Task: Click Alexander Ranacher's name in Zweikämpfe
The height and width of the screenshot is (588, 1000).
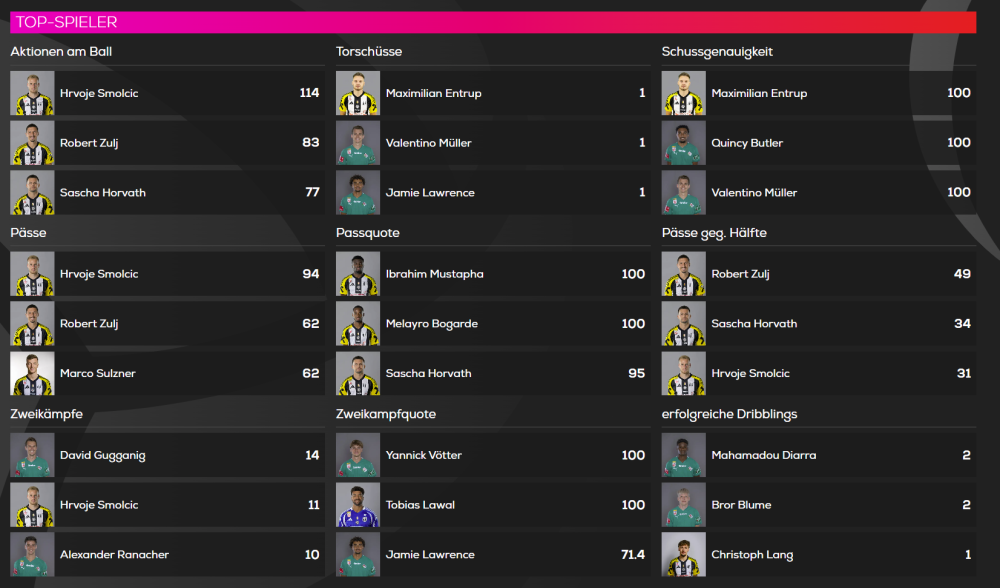Action: pyautogui.click(x=114, y=555)
